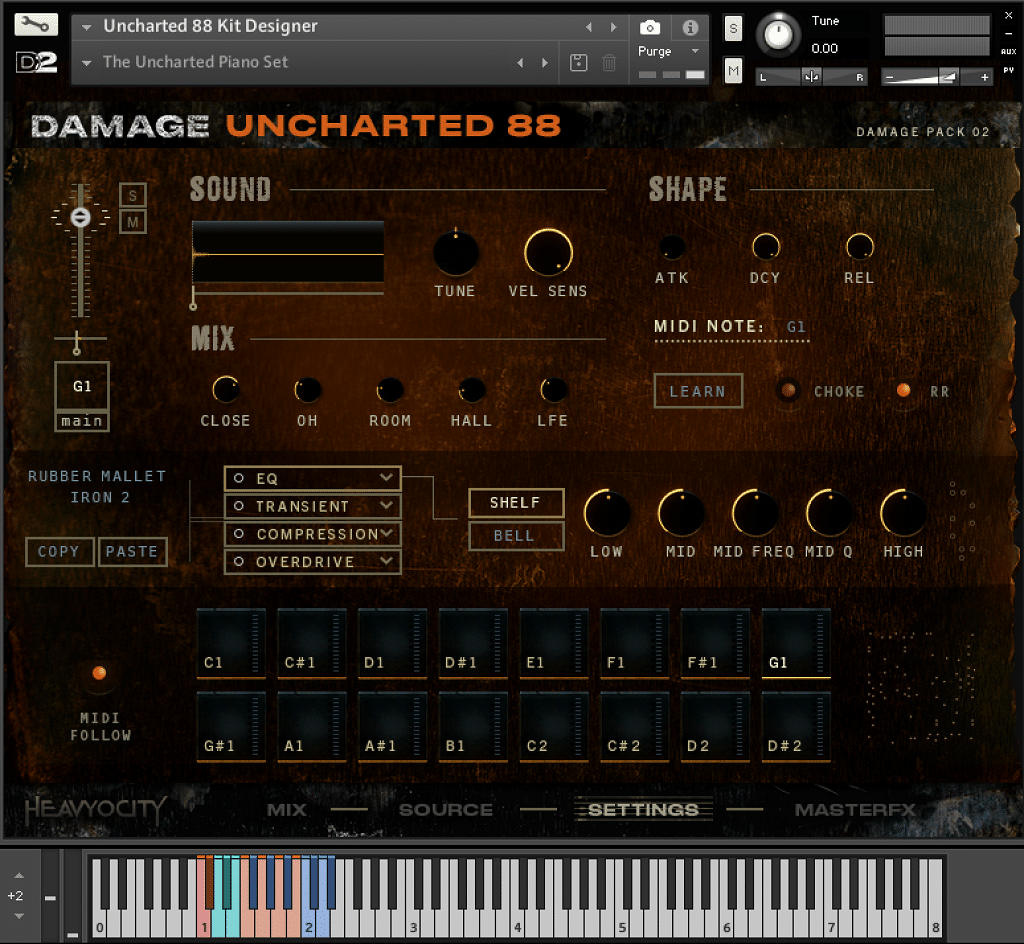Save preset with the floppy disk icon

coord(579,63)
